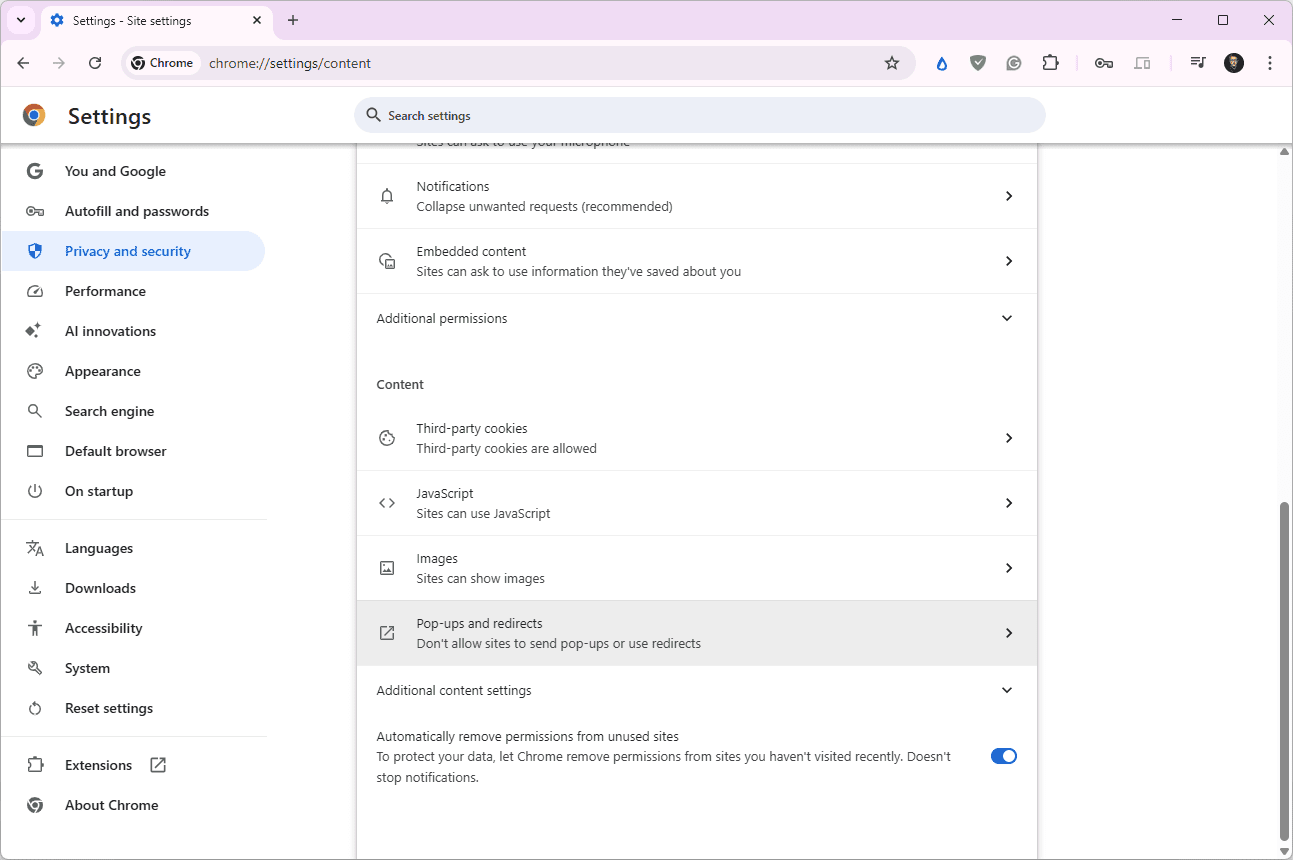
Task: Open the tab search dropdown arrow
Action: tap(21, 20)
